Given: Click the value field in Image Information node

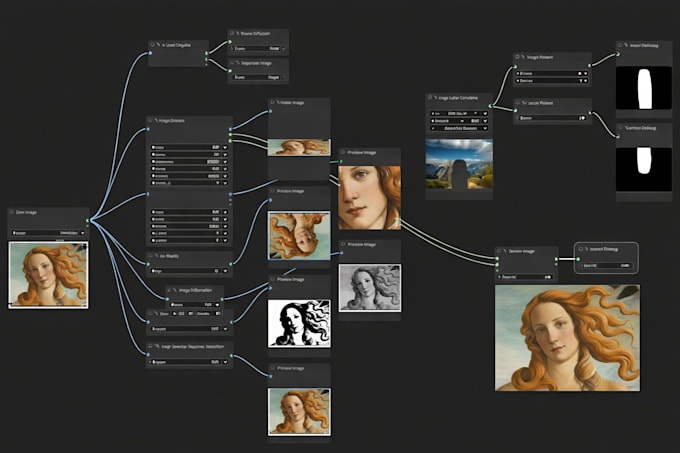Looking at the screenshot, I should point(191,305).
